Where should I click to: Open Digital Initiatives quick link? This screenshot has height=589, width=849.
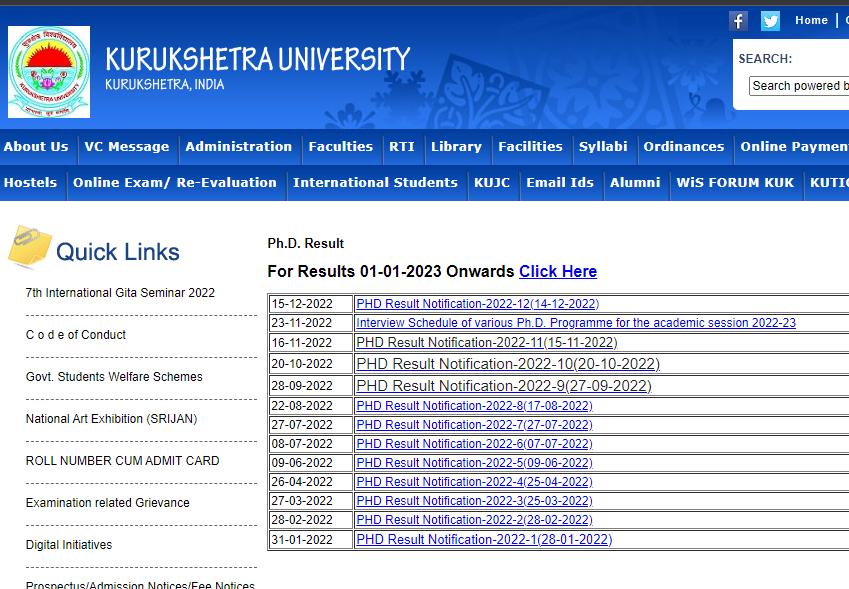coord(69,545)
